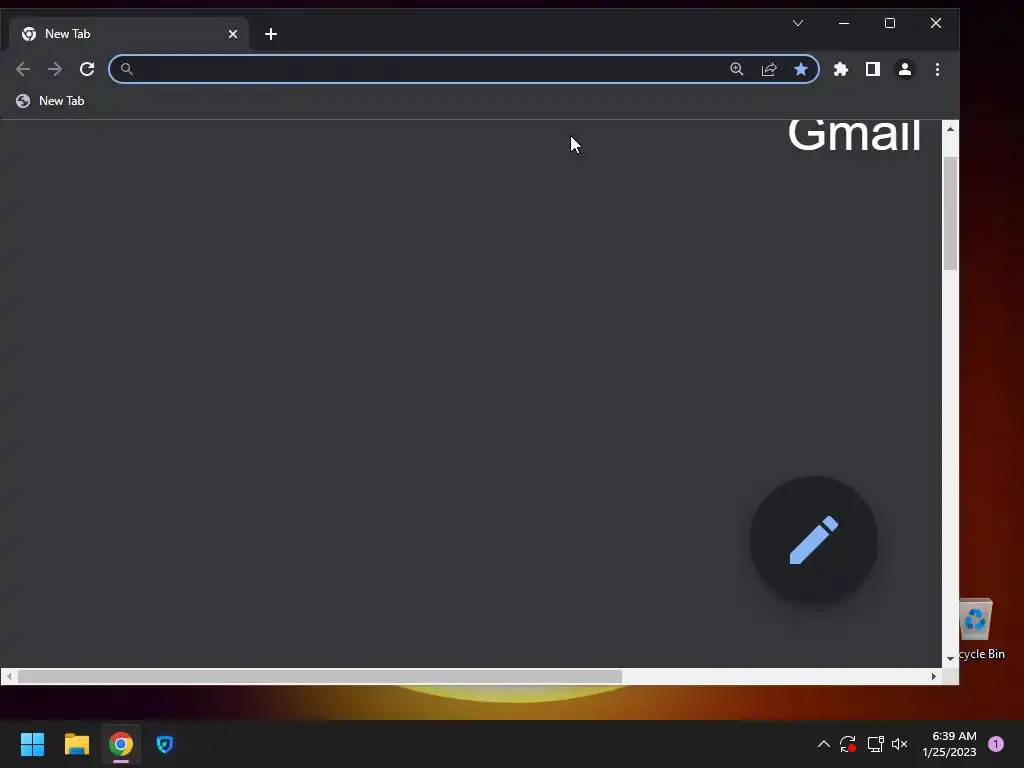Click the vertical scrollbar up arrow
The height and width of the screenshot is (768, 1024).
[x=950, y=129]
